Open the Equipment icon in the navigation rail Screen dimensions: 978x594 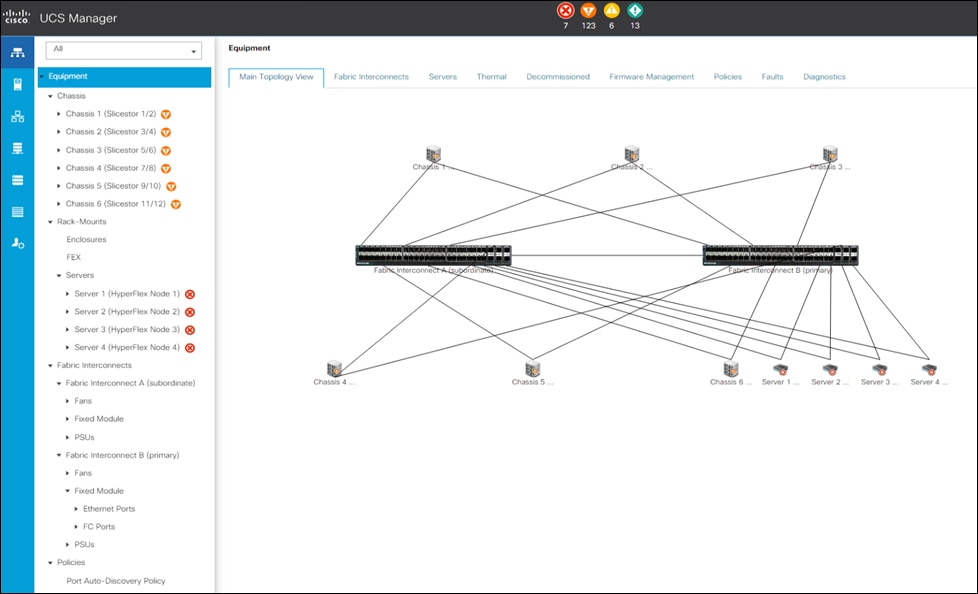click(x=17, y=53)
